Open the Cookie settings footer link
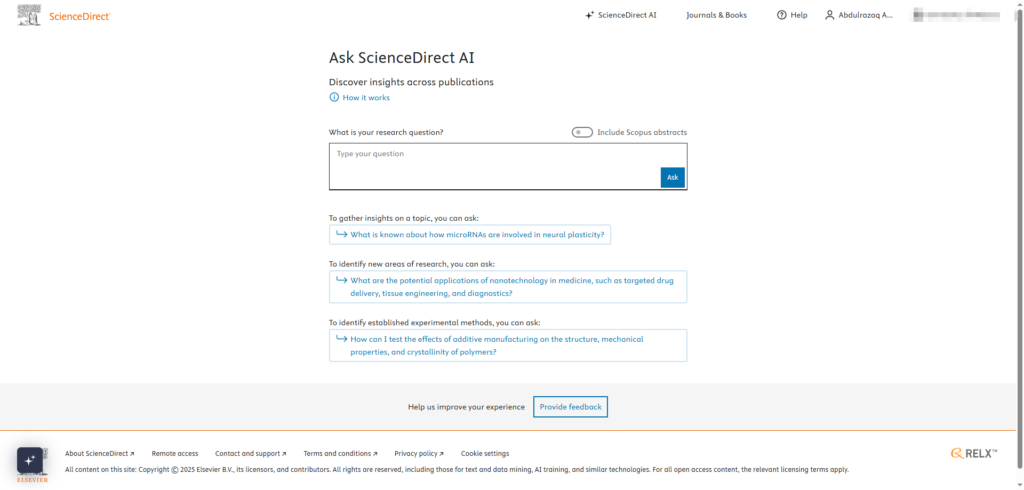Screen dimensions: 1024x490 (485, 453)
